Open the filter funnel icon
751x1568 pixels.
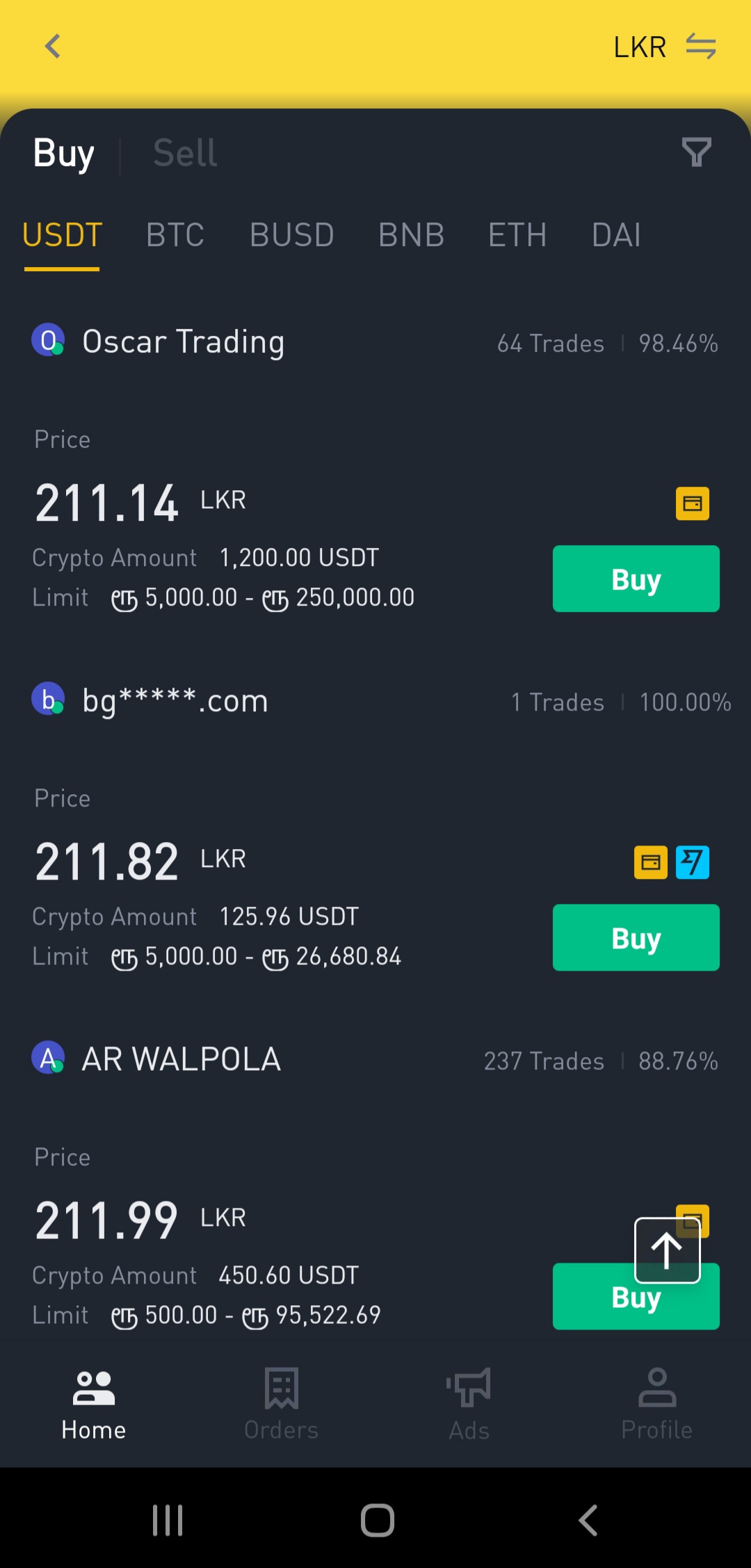(x=696, y=152)
